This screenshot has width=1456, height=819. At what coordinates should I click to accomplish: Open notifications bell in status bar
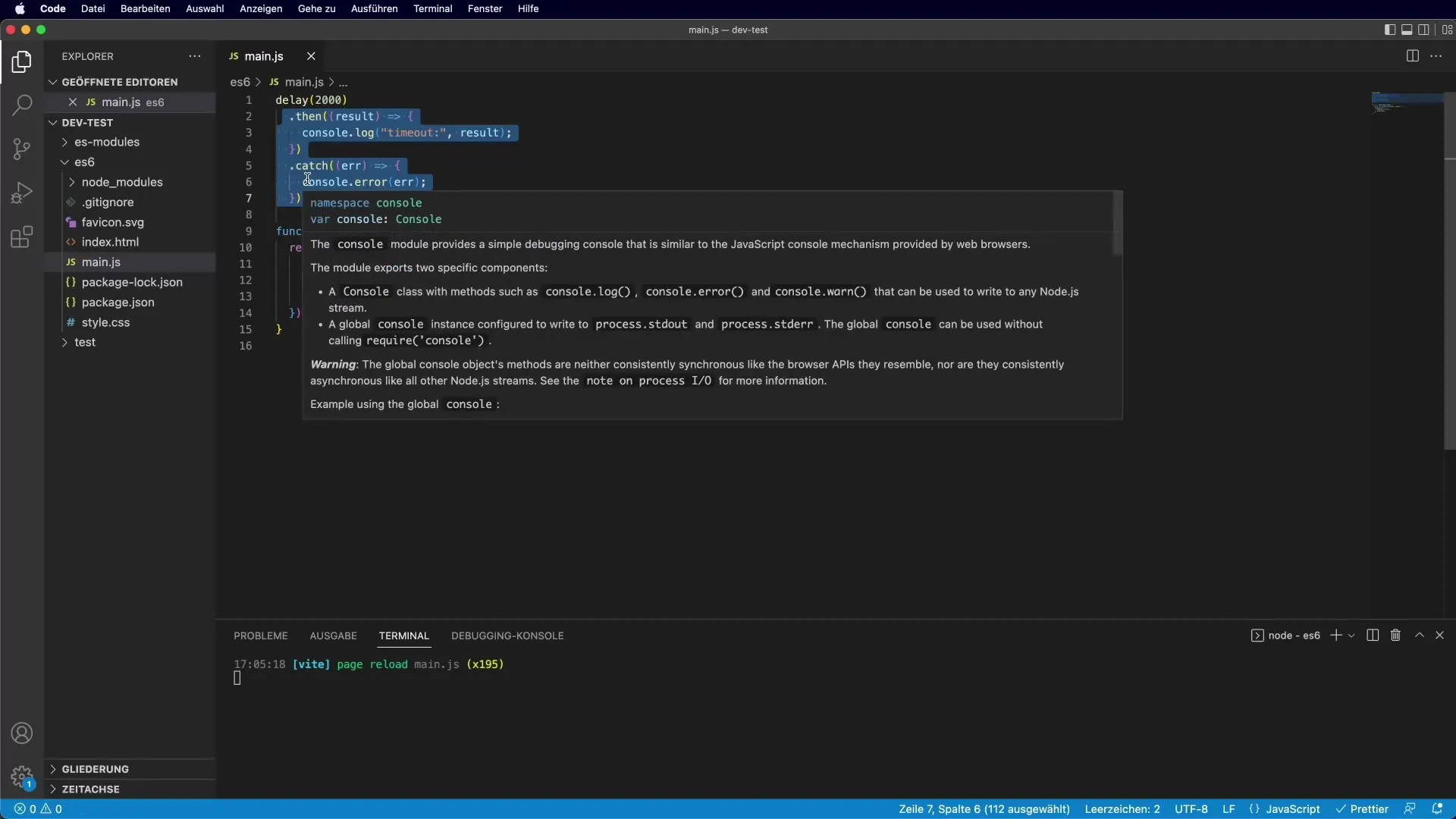click(x=1437, y=809)
